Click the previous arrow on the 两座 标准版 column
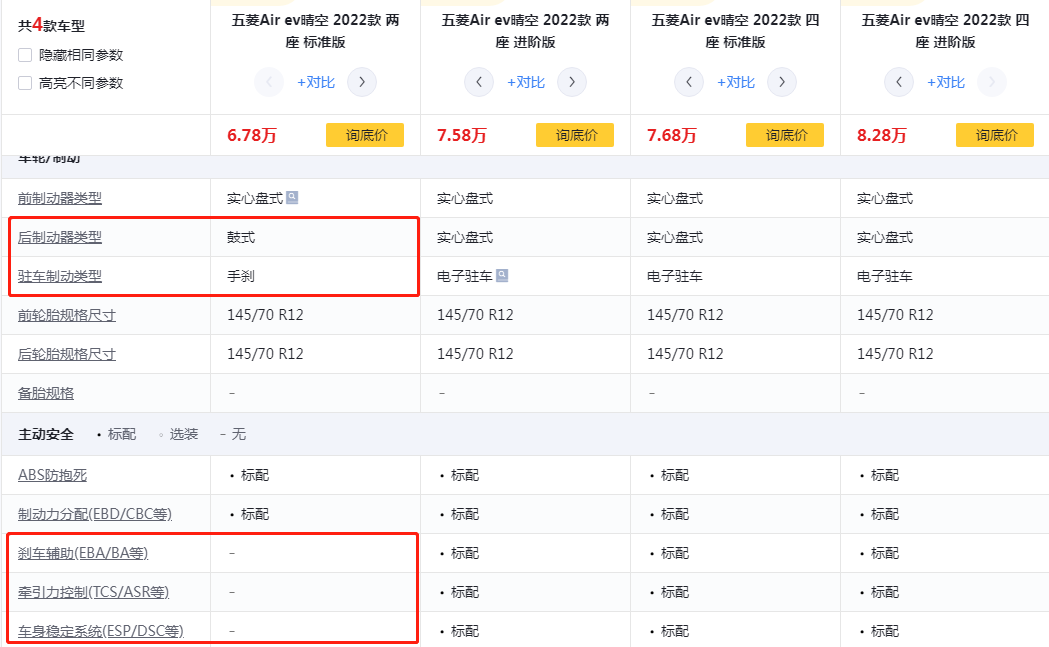Screen dimensions: 1049x647 coord(269,82)
